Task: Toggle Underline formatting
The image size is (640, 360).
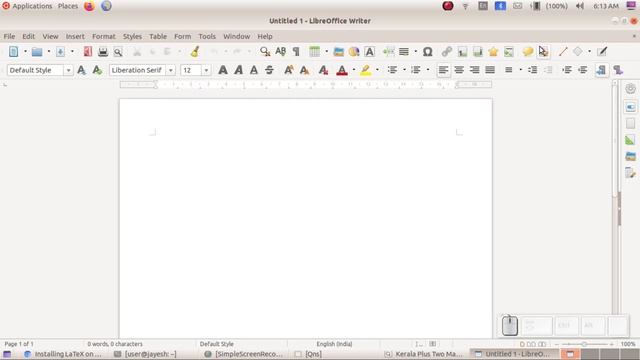Action: (x=254, y=70)
